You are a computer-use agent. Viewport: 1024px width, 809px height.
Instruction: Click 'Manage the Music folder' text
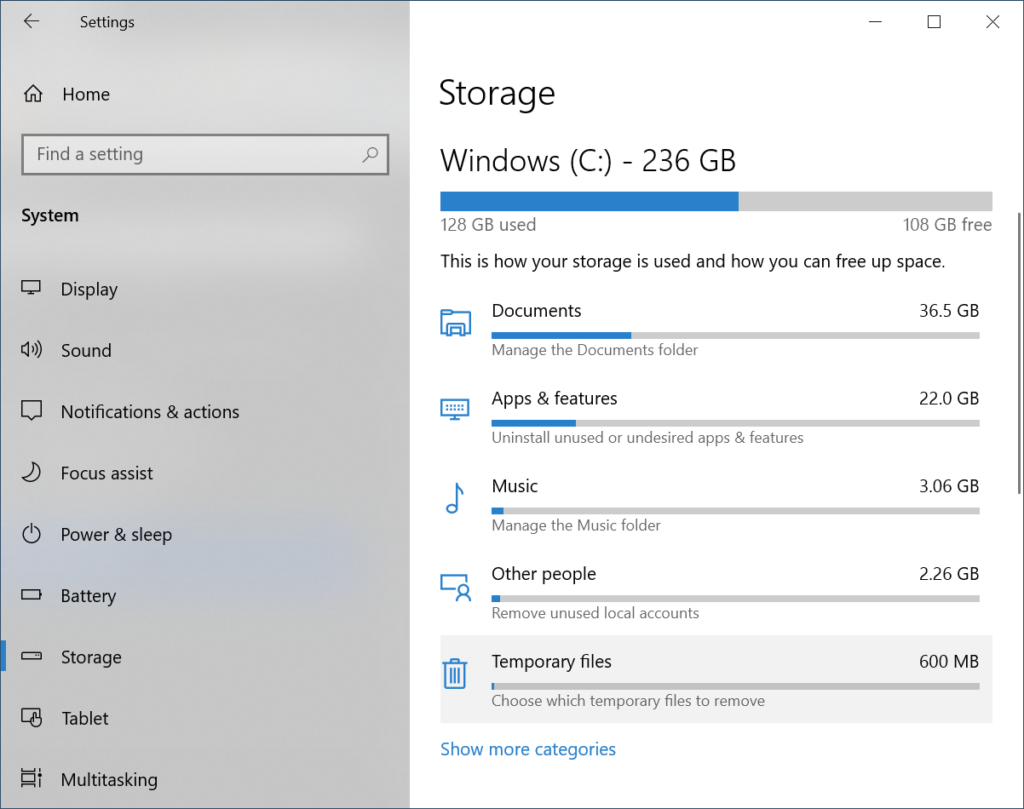point(576,525)
